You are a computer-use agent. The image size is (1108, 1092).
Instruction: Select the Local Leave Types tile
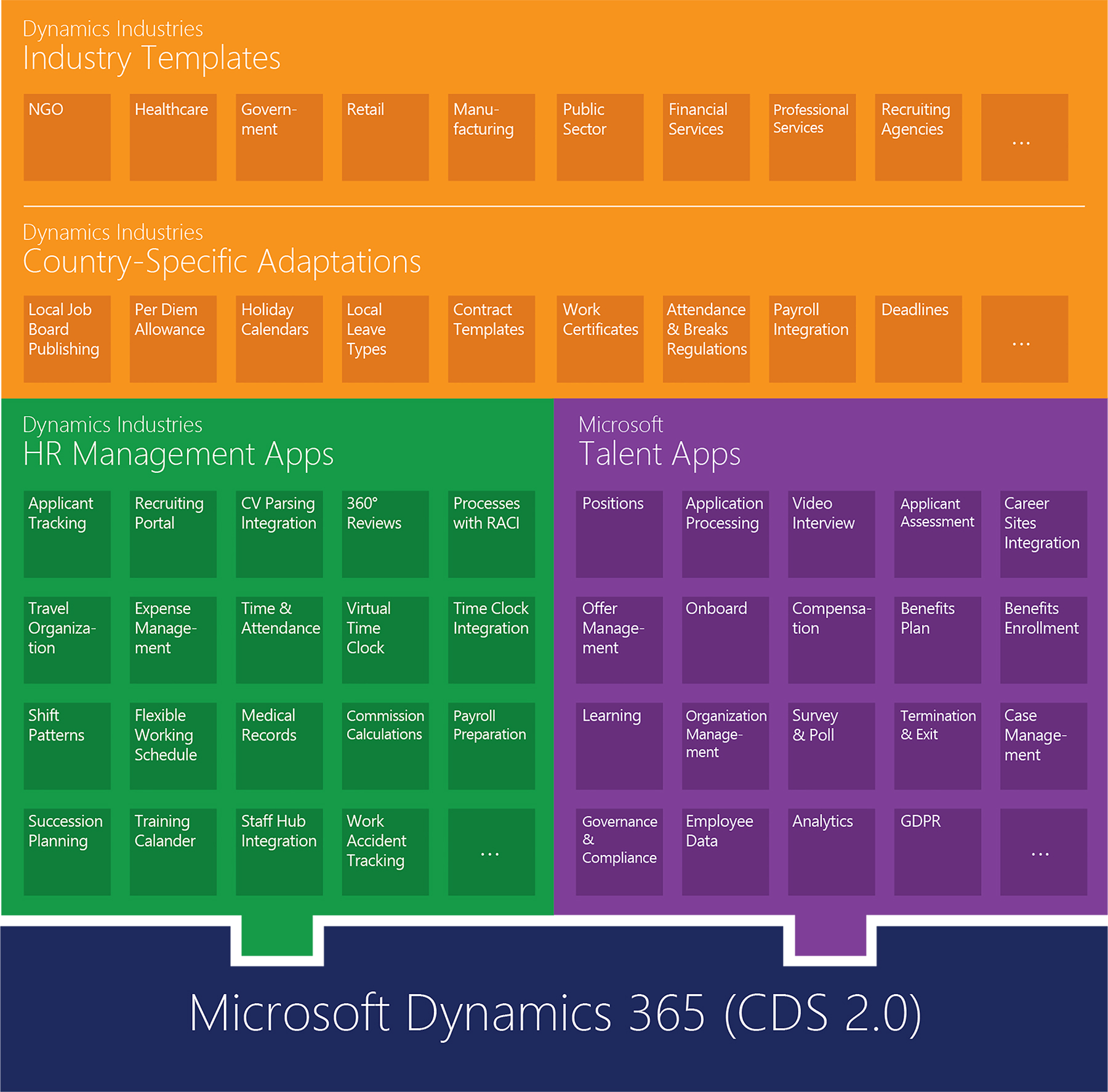point(385,339)
